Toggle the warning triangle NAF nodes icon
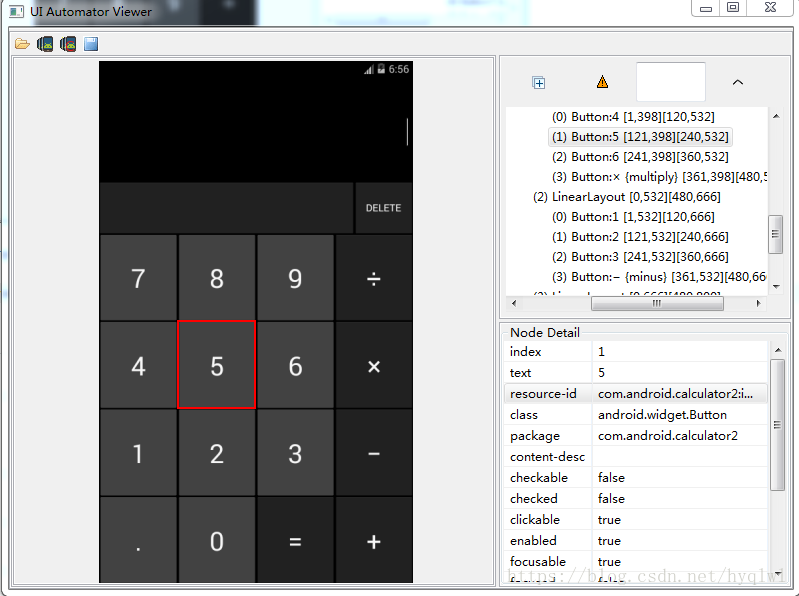Screen dimensions: 799x596 click(602, 82)
